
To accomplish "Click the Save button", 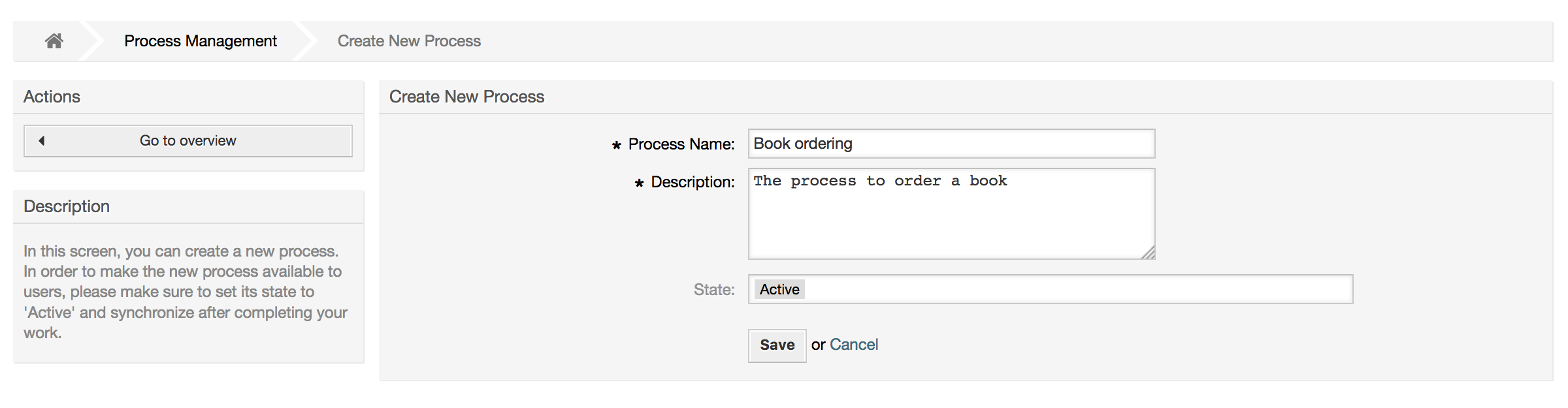I will pyautogui.click(x=776, y=345).
